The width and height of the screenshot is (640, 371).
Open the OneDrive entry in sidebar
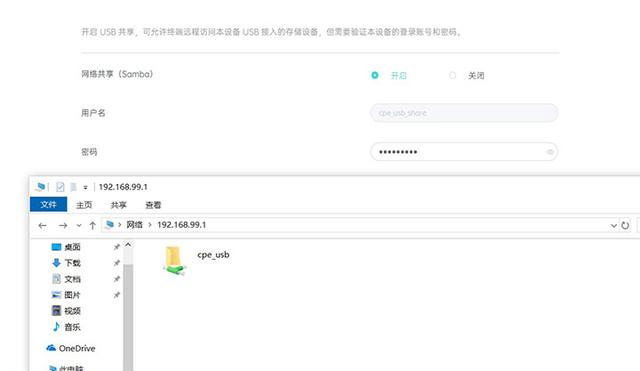point(71,348)
